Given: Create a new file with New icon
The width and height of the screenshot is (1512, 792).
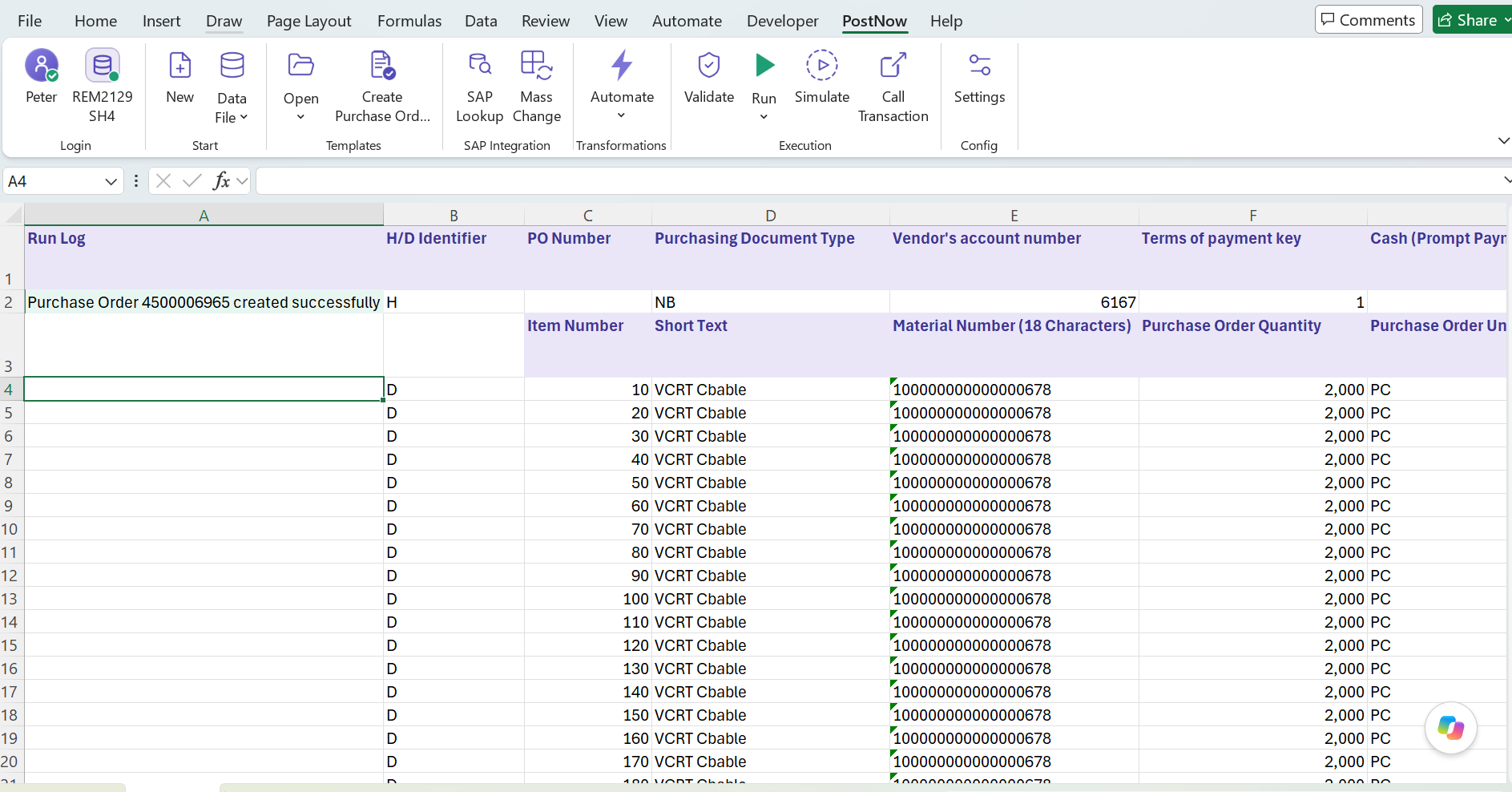Looking at the screenshot, I should click(x=179, y=66).
